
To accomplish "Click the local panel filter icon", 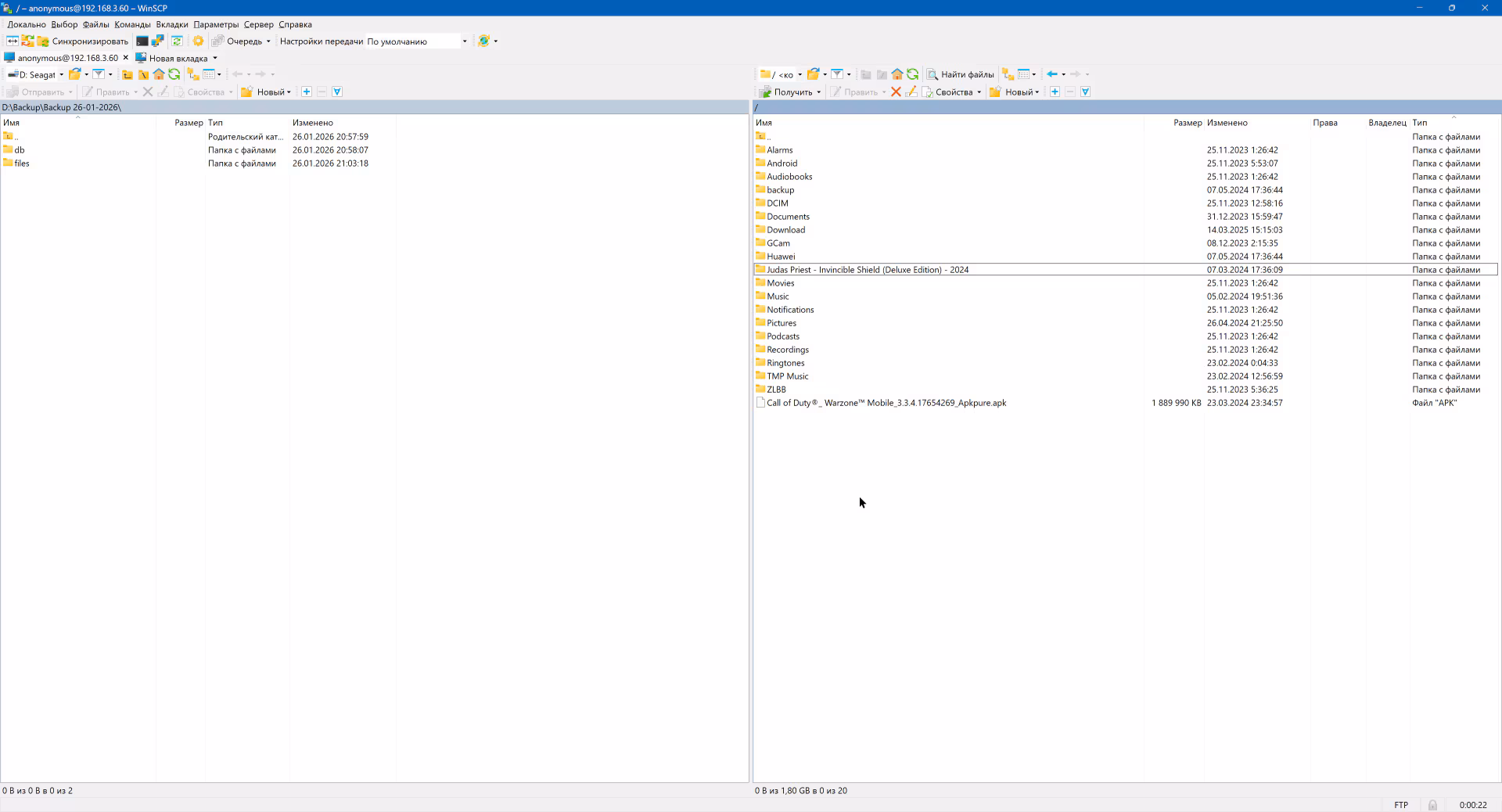I will click(99, 74).
